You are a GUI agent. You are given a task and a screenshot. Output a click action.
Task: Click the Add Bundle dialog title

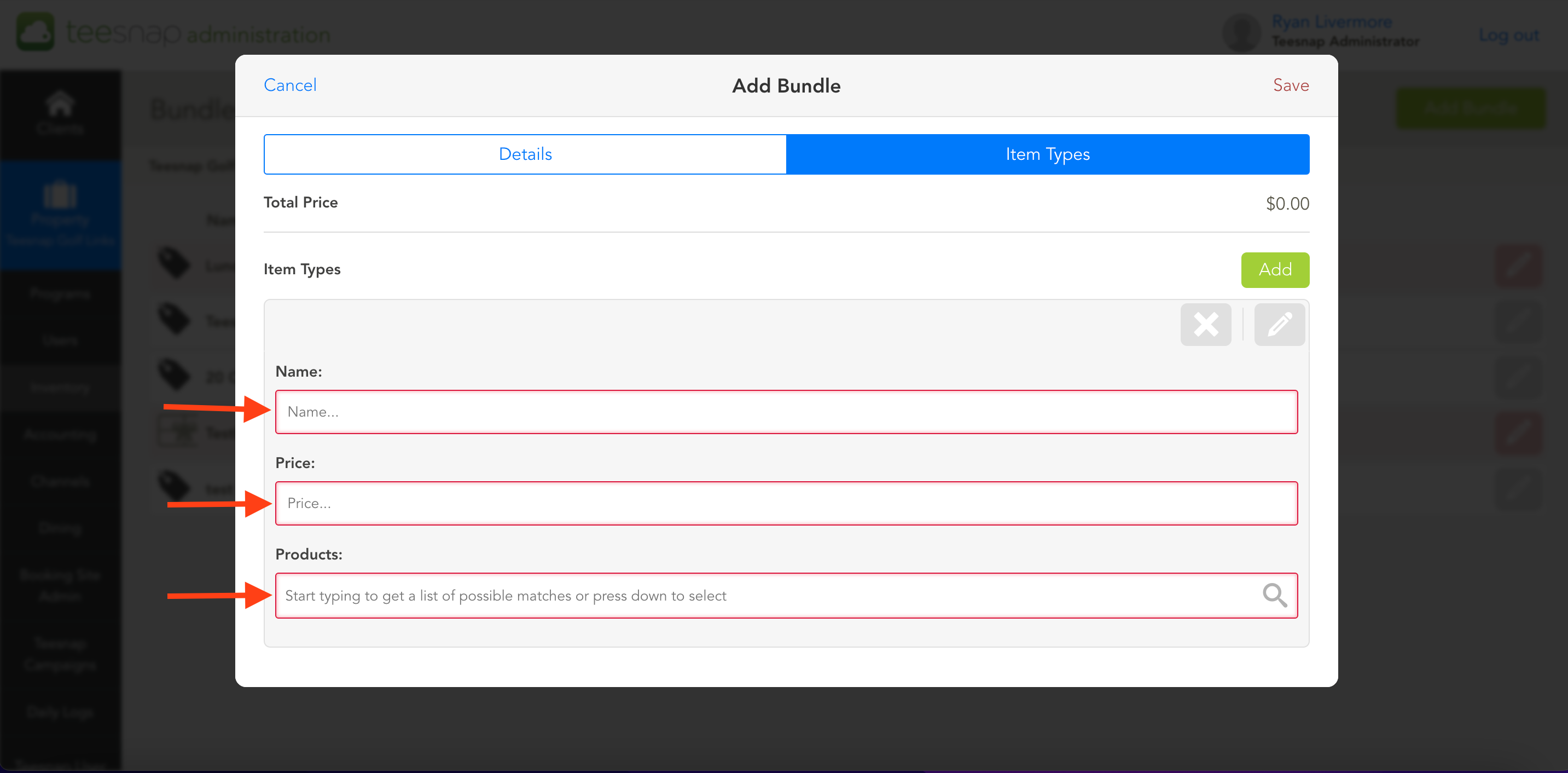pyautogui.click(x=786, y=86)
